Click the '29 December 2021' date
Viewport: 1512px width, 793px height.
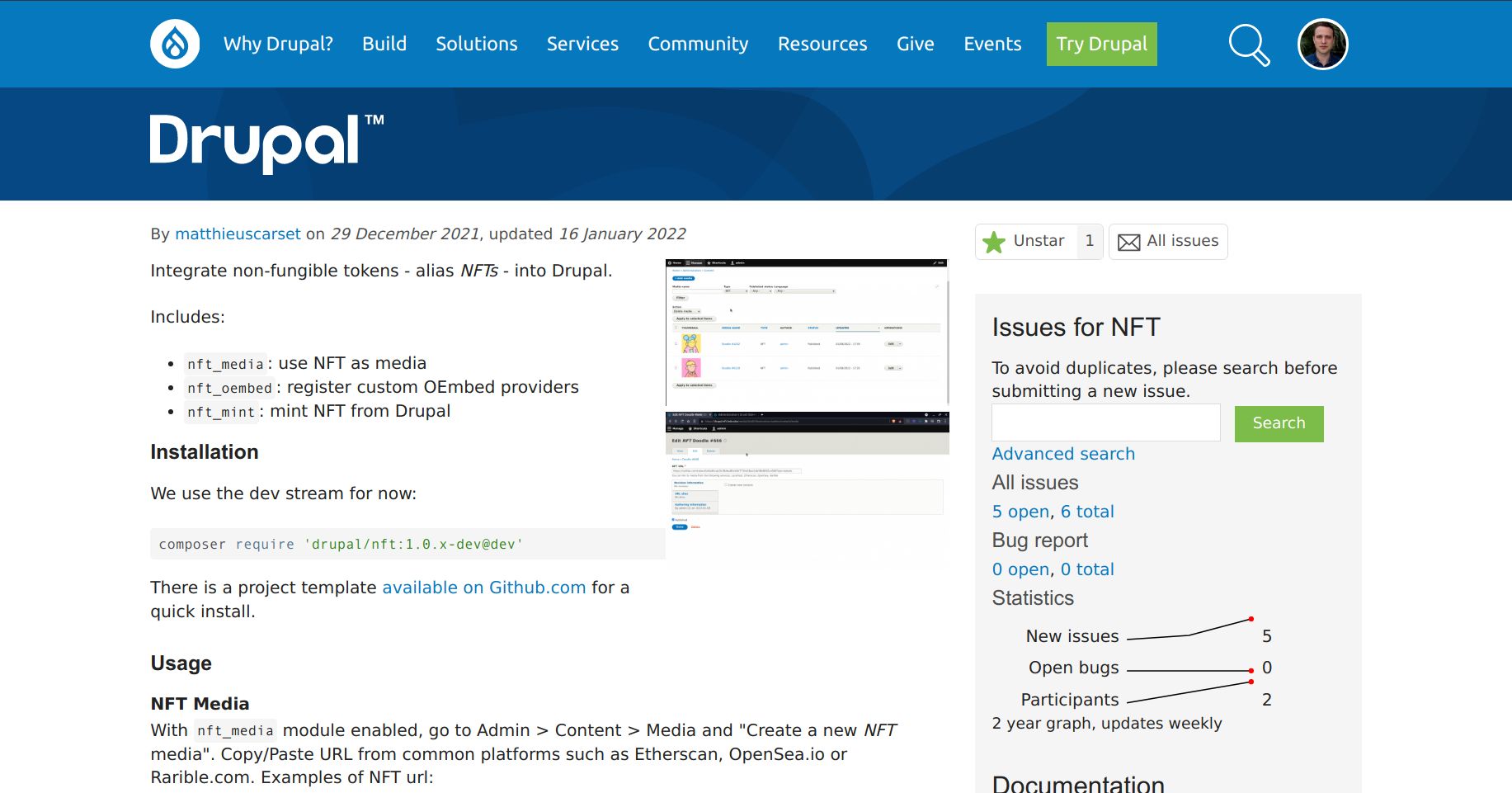click(405, 234)
